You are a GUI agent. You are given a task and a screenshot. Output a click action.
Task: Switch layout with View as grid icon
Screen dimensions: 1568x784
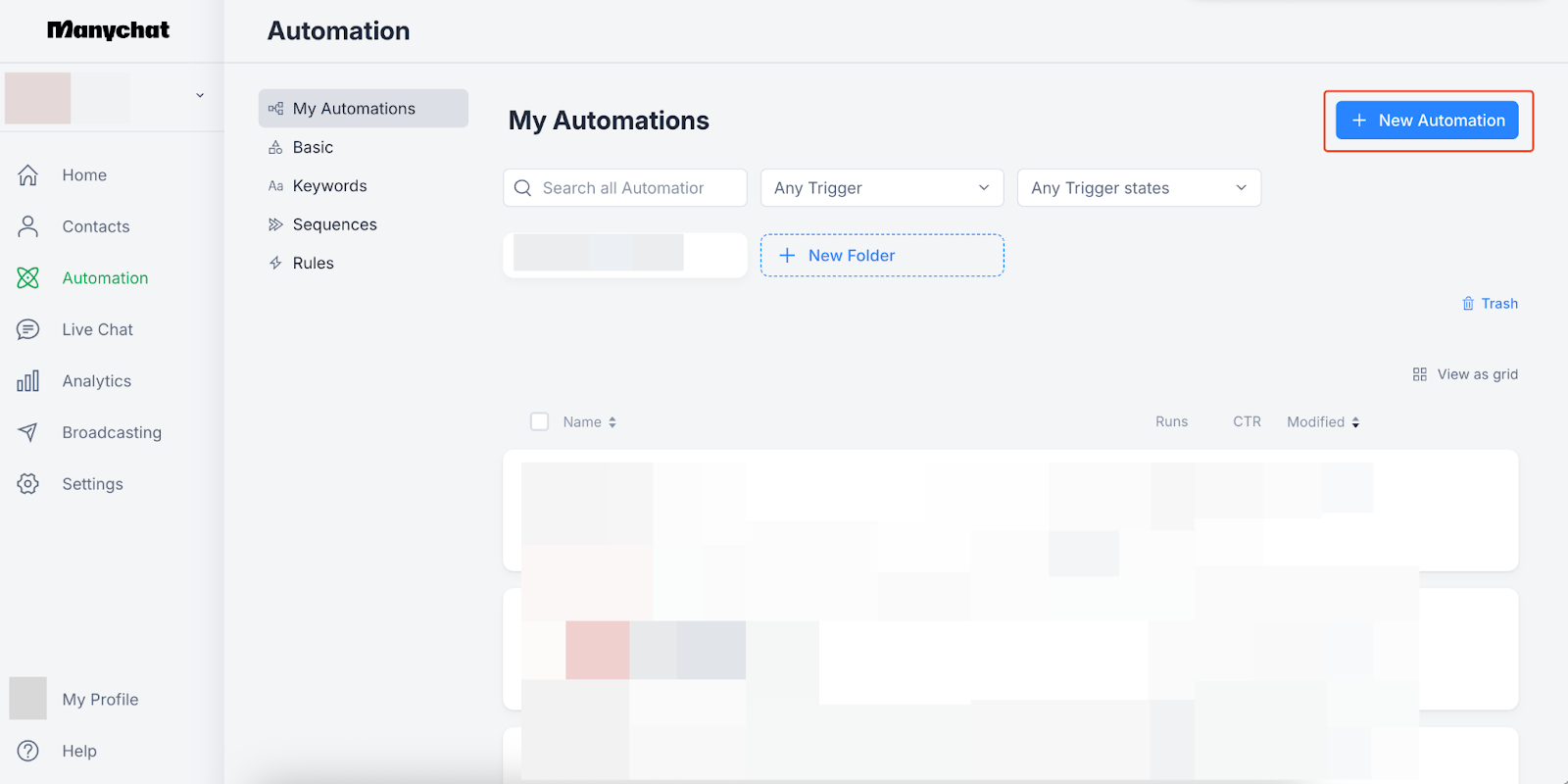coord(1419,374)
